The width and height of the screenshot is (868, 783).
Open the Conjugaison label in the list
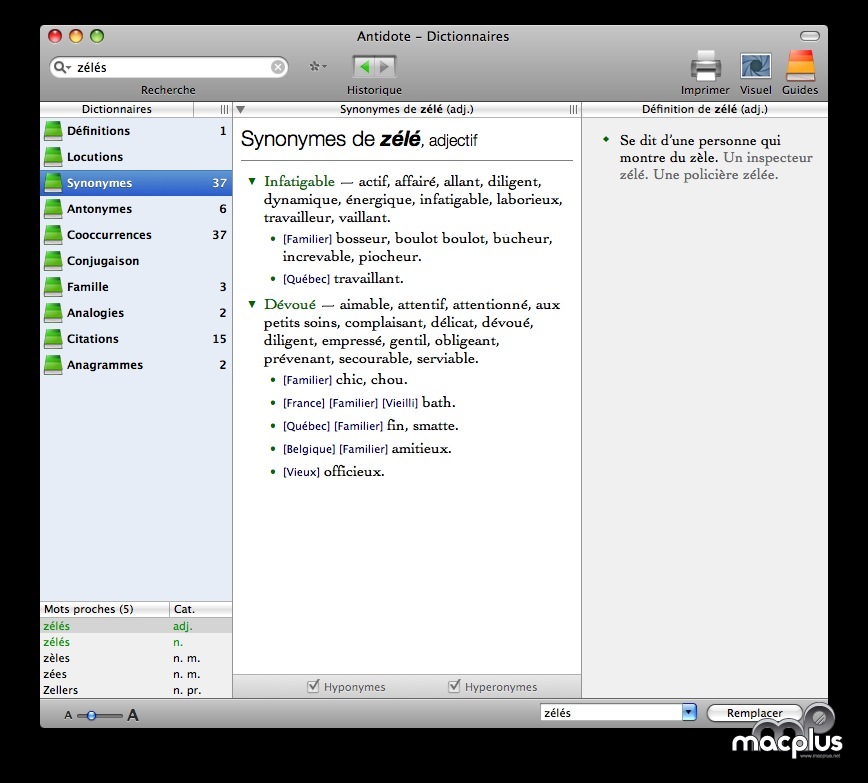click(x=103, y=261)
